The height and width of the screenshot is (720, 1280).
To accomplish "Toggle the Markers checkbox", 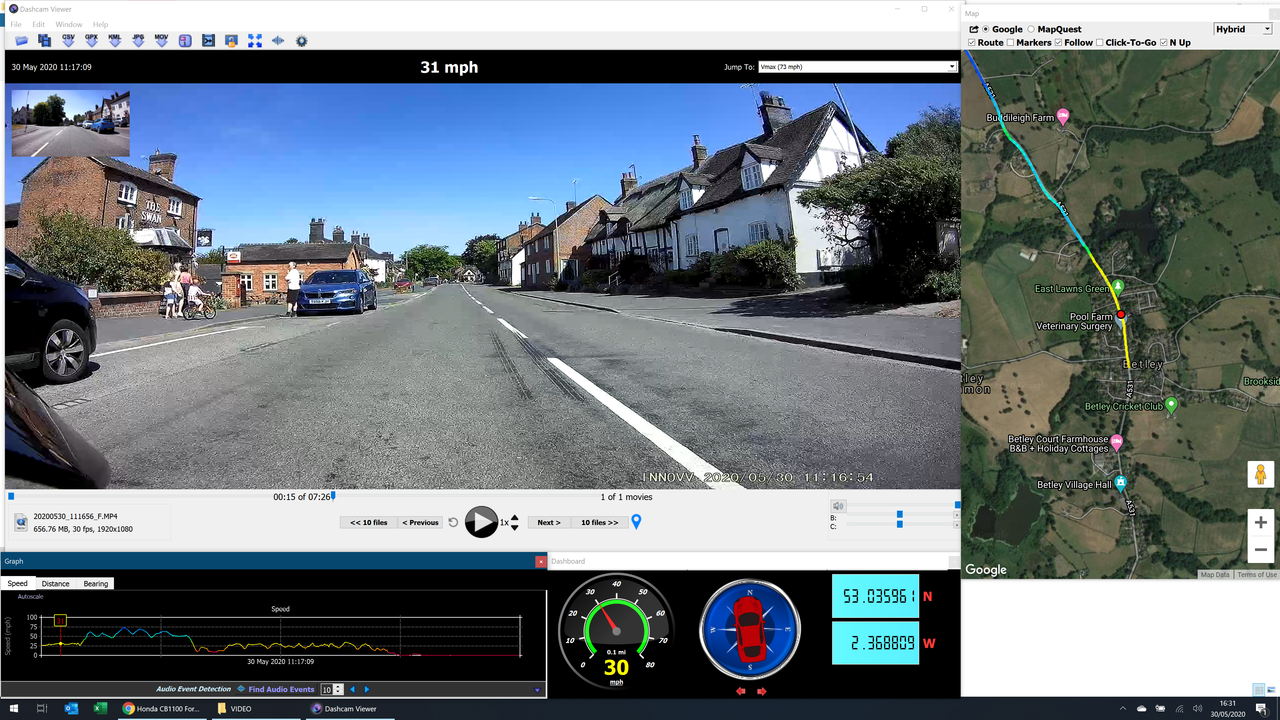I will pos(1010,43).
